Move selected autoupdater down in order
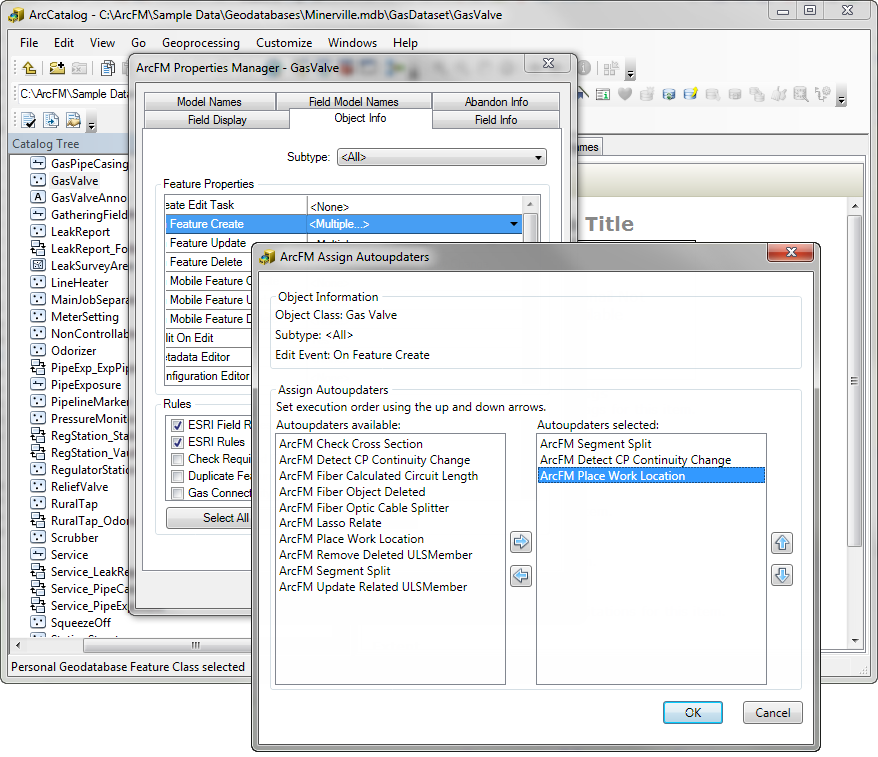The image size is (878, 757). (x=782, y=576)
